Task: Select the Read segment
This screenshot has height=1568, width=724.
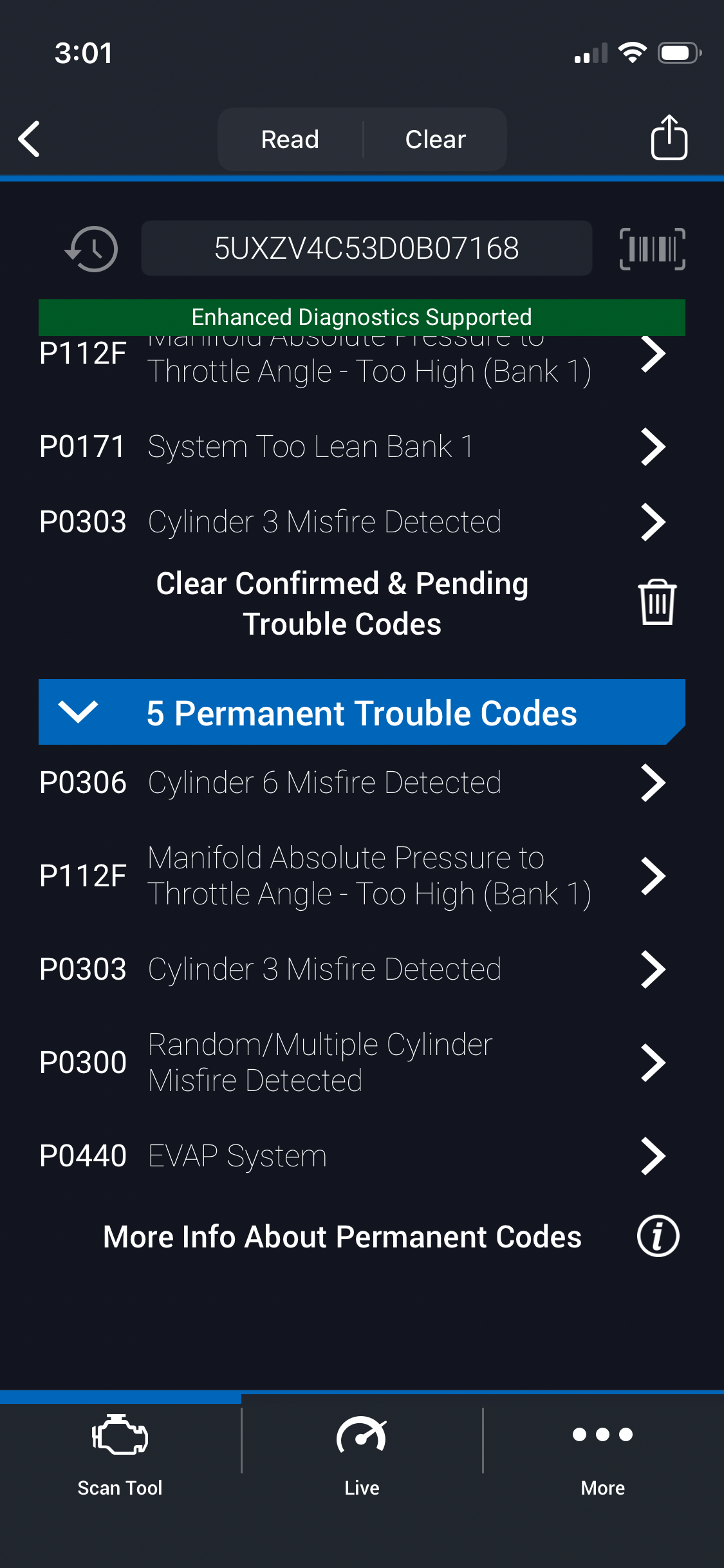Action: (290, 140)
